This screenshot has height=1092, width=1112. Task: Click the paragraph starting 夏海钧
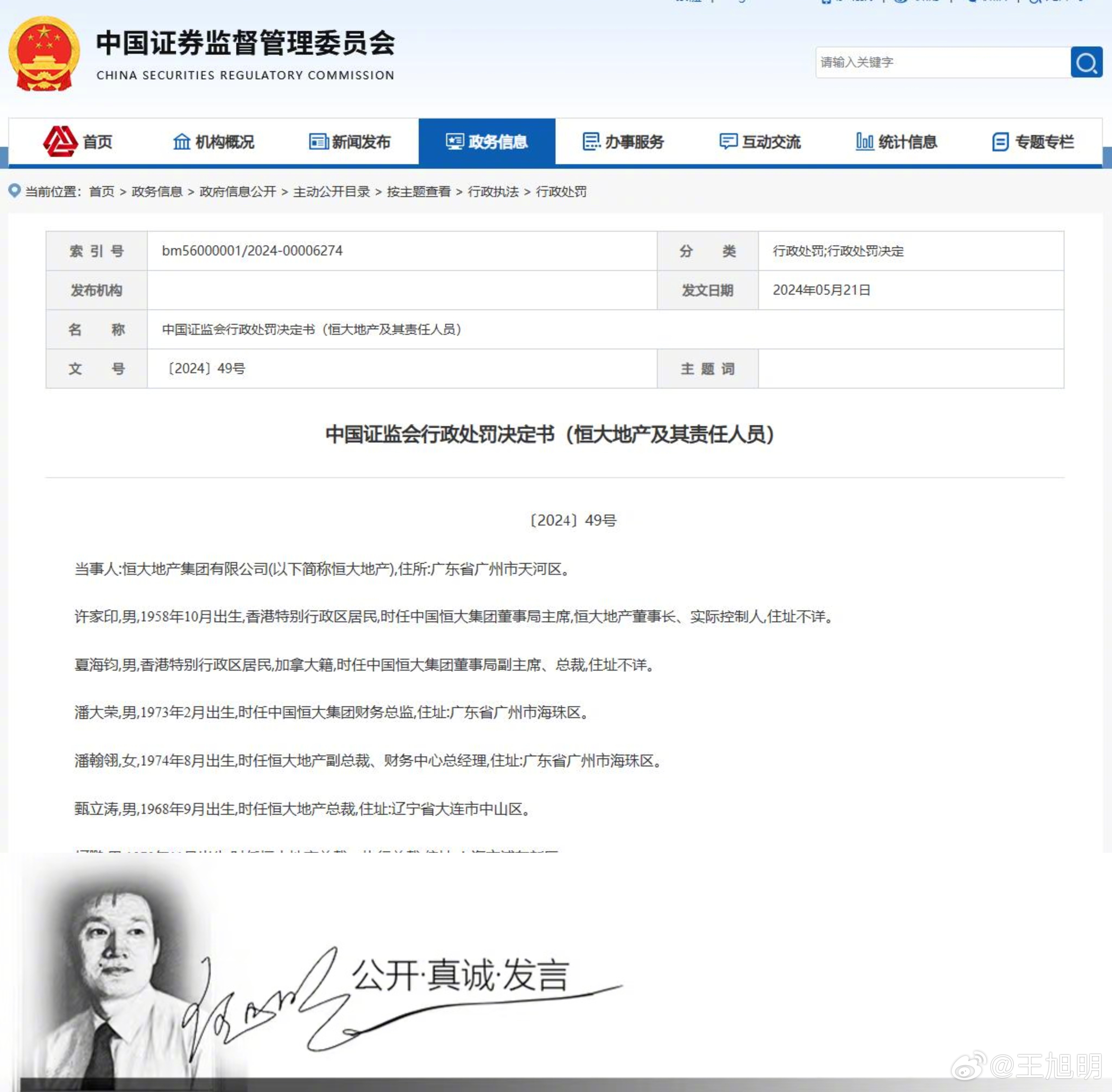coord(365,665)
